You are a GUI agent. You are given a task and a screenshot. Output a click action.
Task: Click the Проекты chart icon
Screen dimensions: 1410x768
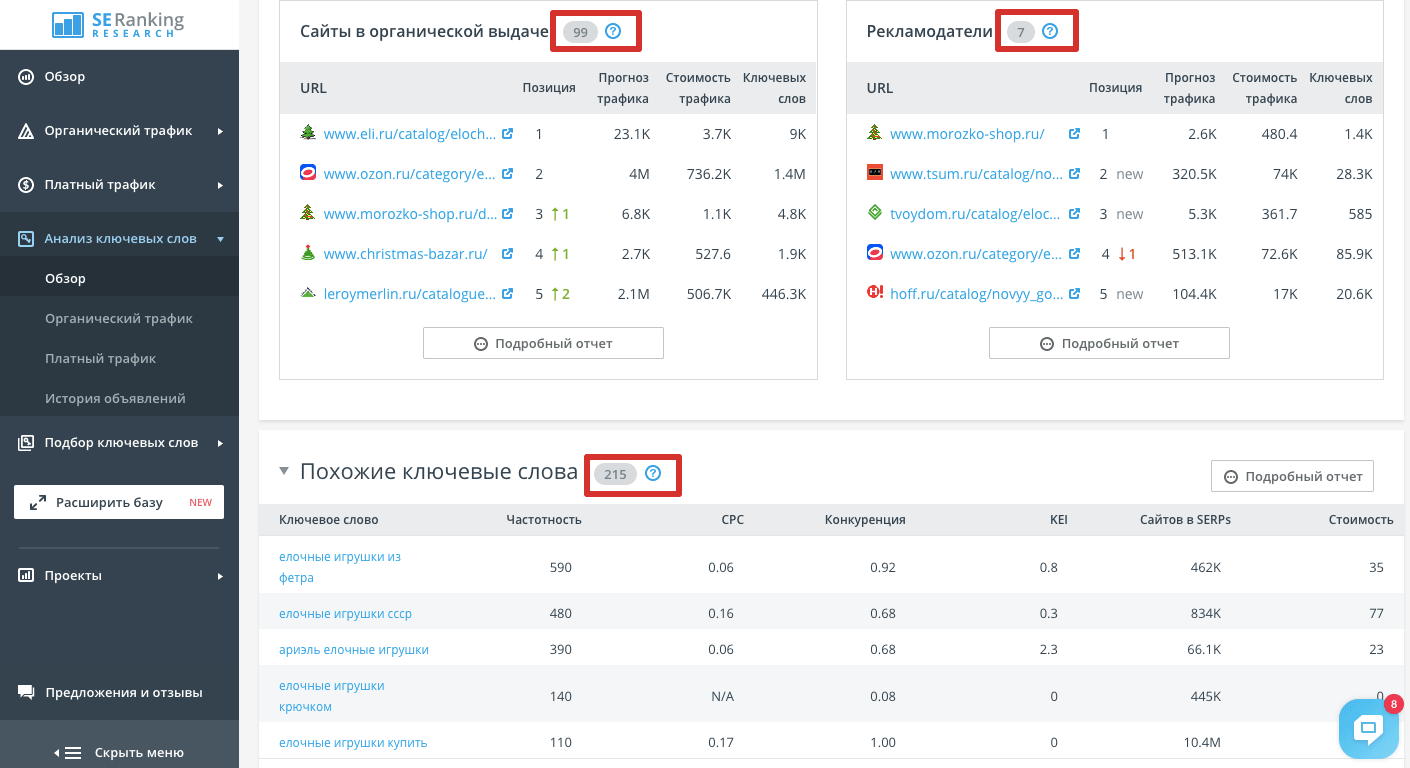(26, 576)
